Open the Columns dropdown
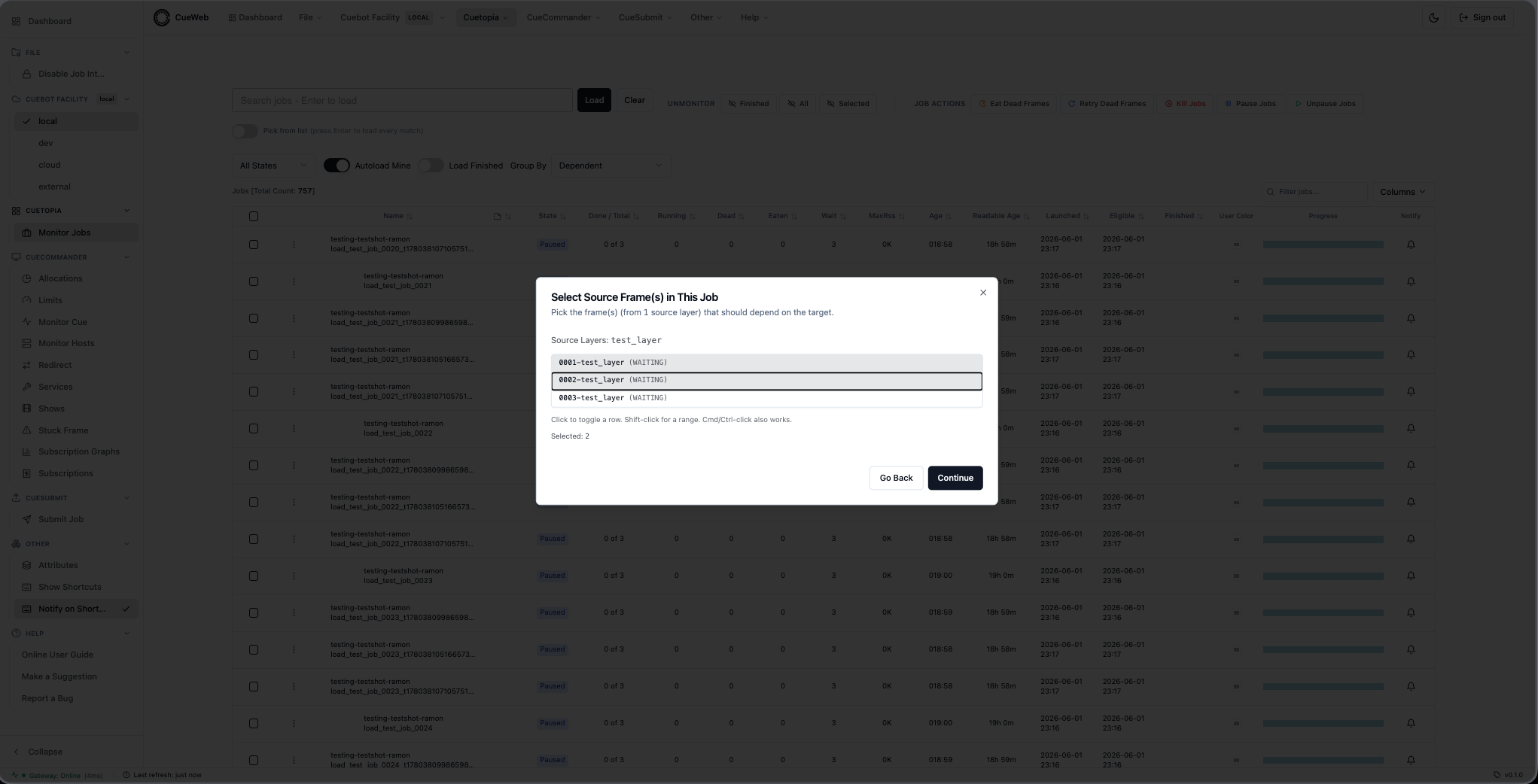Image resolution: width=1538 pixels, height=784 pixels. 1402,192
